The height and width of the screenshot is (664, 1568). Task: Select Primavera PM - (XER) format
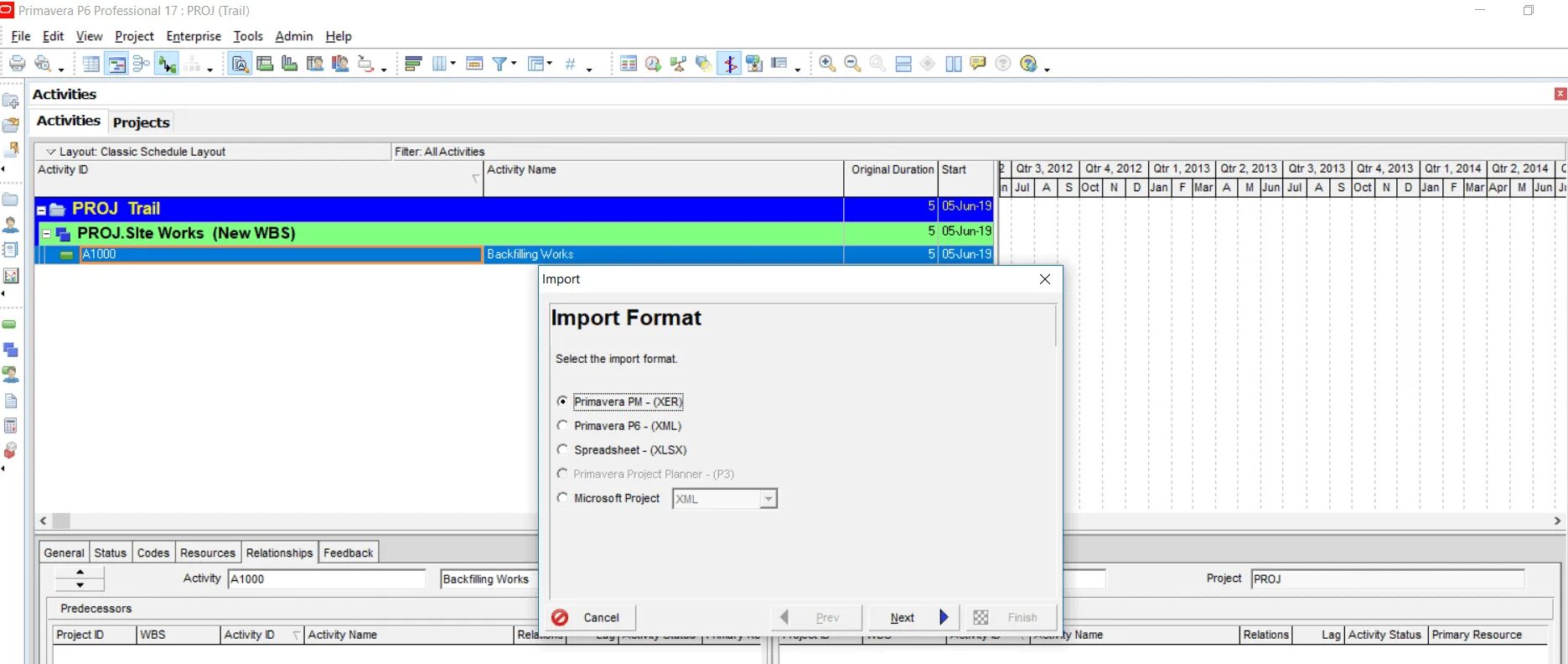click(619, 402)
